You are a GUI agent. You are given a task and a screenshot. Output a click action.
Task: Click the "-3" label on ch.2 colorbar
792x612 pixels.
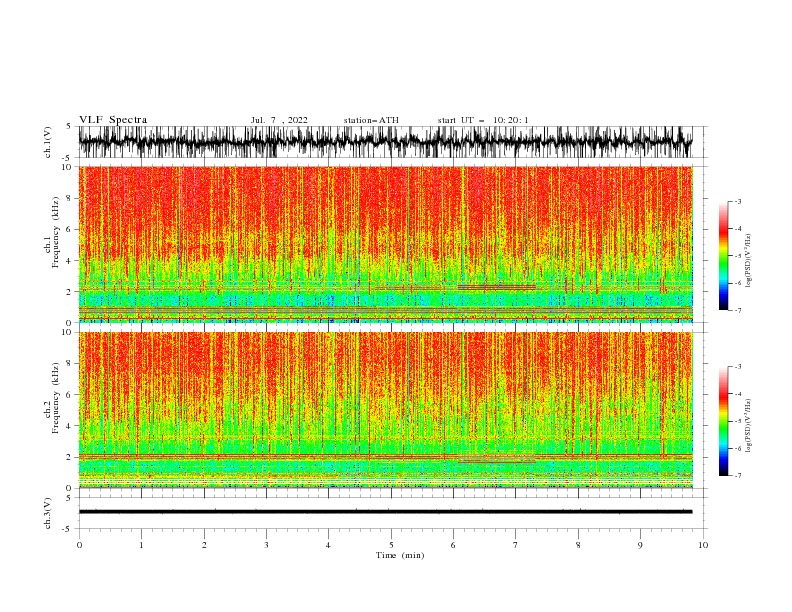click(x=737, y=367)
